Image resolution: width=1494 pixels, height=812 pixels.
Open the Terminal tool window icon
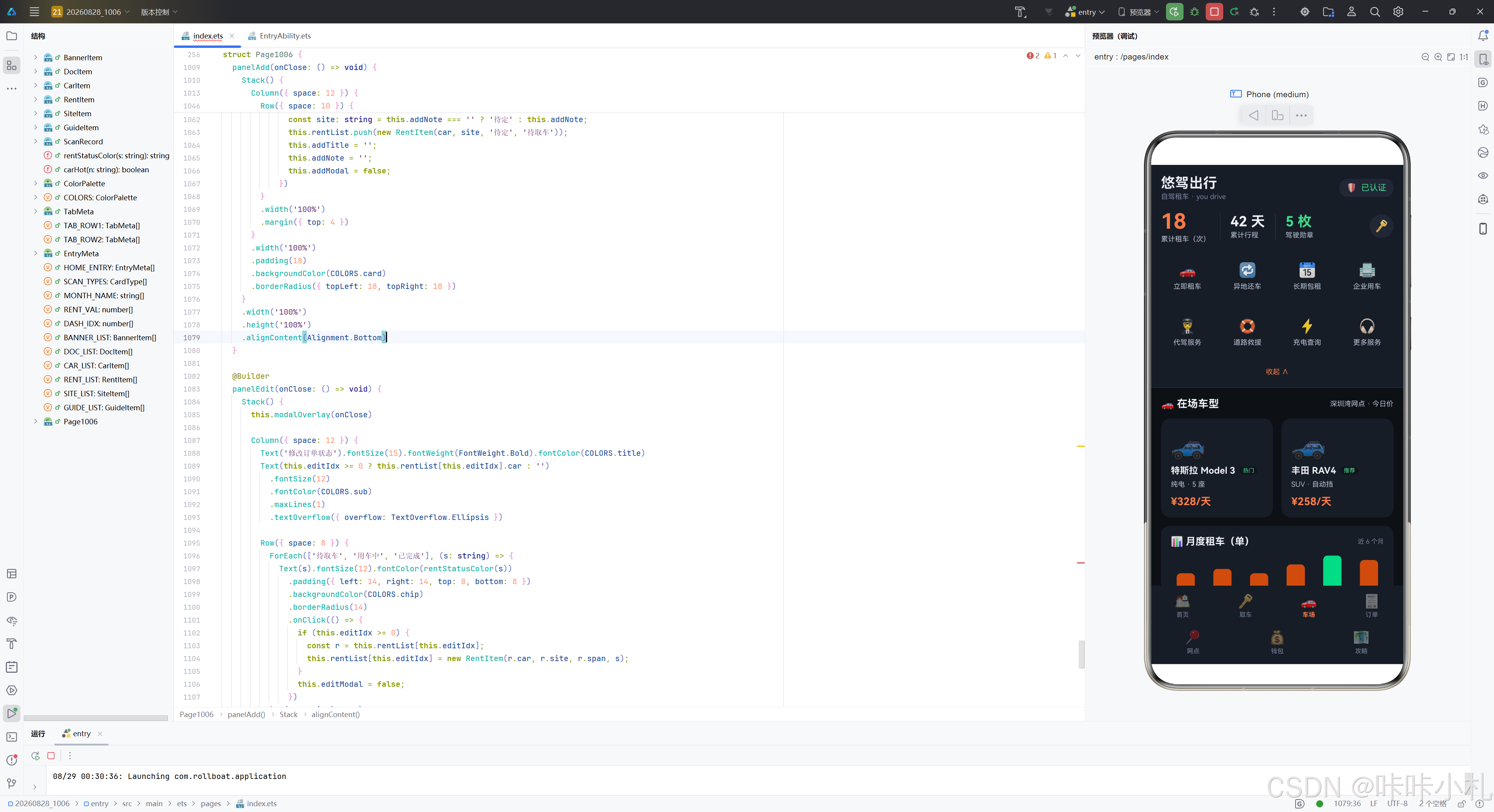12,737
